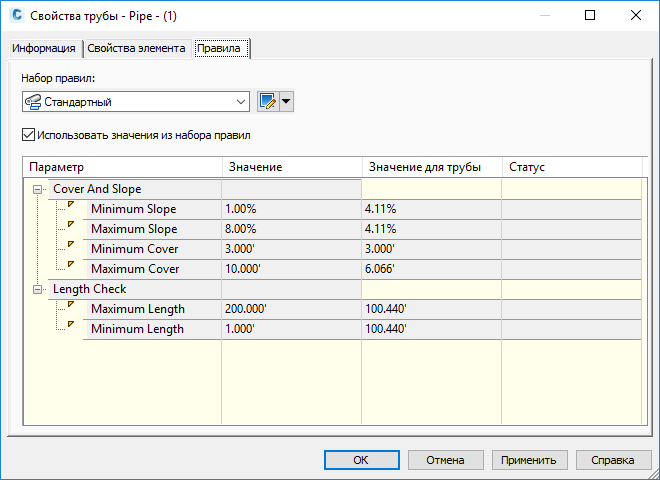
Task: Click the Maximum Length rule icon
Action: [70, 305]
